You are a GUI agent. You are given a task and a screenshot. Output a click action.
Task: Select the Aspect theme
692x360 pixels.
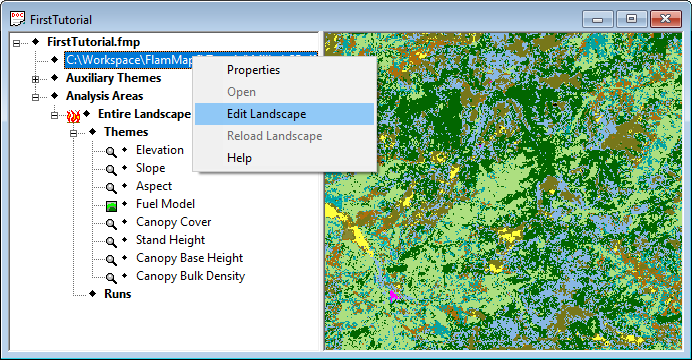click(x=154, y=186)
